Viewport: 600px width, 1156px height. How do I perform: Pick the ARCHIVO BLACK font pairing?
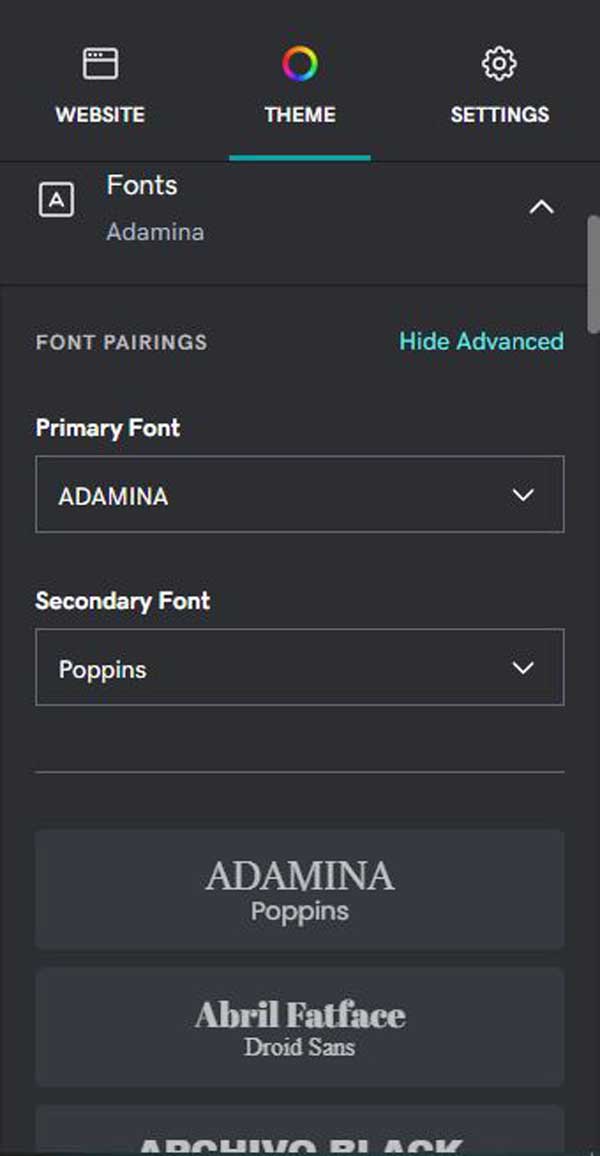[299, 1135]
